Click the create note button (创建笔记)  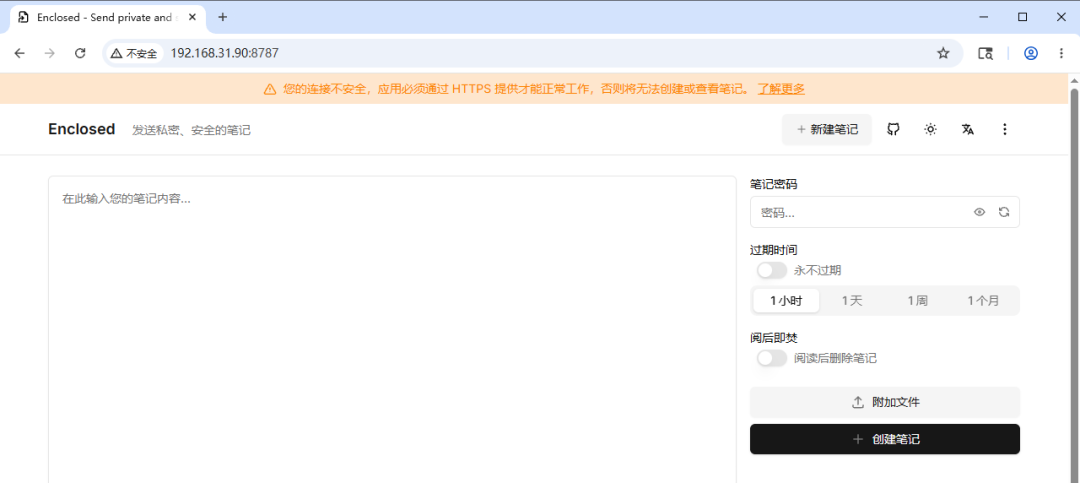point(884,439)
